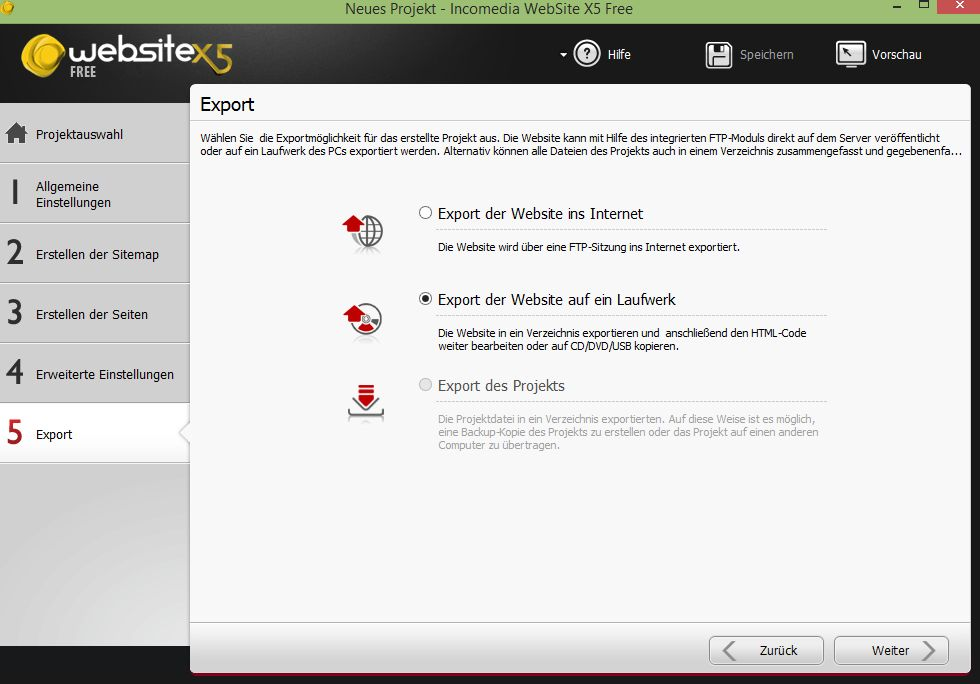
Task: Select Export der Website ins Internet radio
Action: click(425, 213)
